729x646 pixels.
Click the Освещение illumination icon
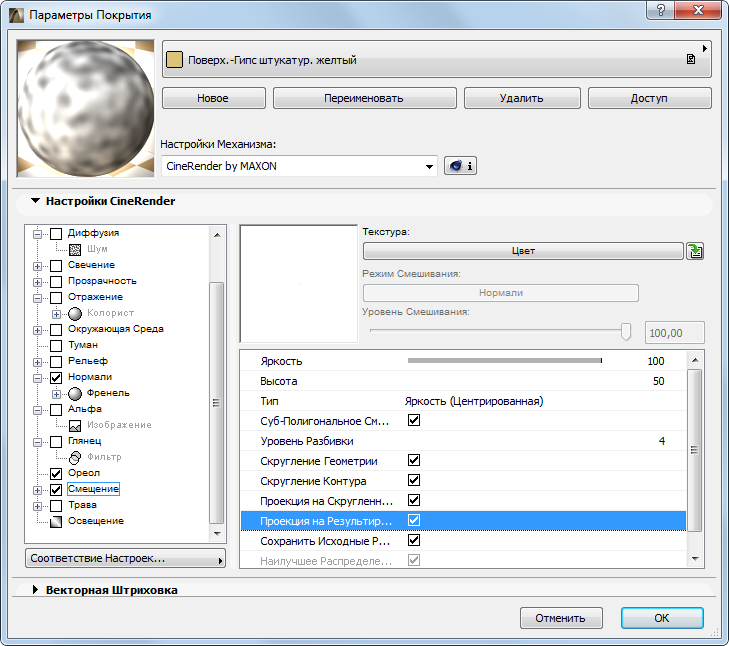pos(56,522)
